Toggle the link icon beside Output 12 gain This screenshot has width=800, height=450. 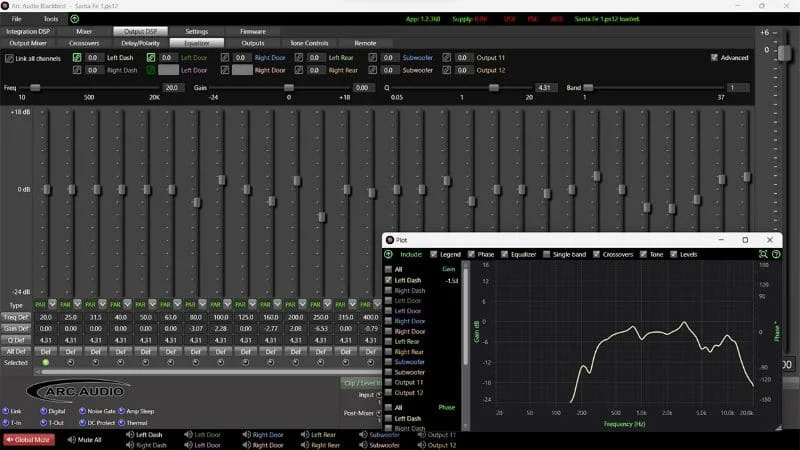pyautogui.click(x=446, y=70)
